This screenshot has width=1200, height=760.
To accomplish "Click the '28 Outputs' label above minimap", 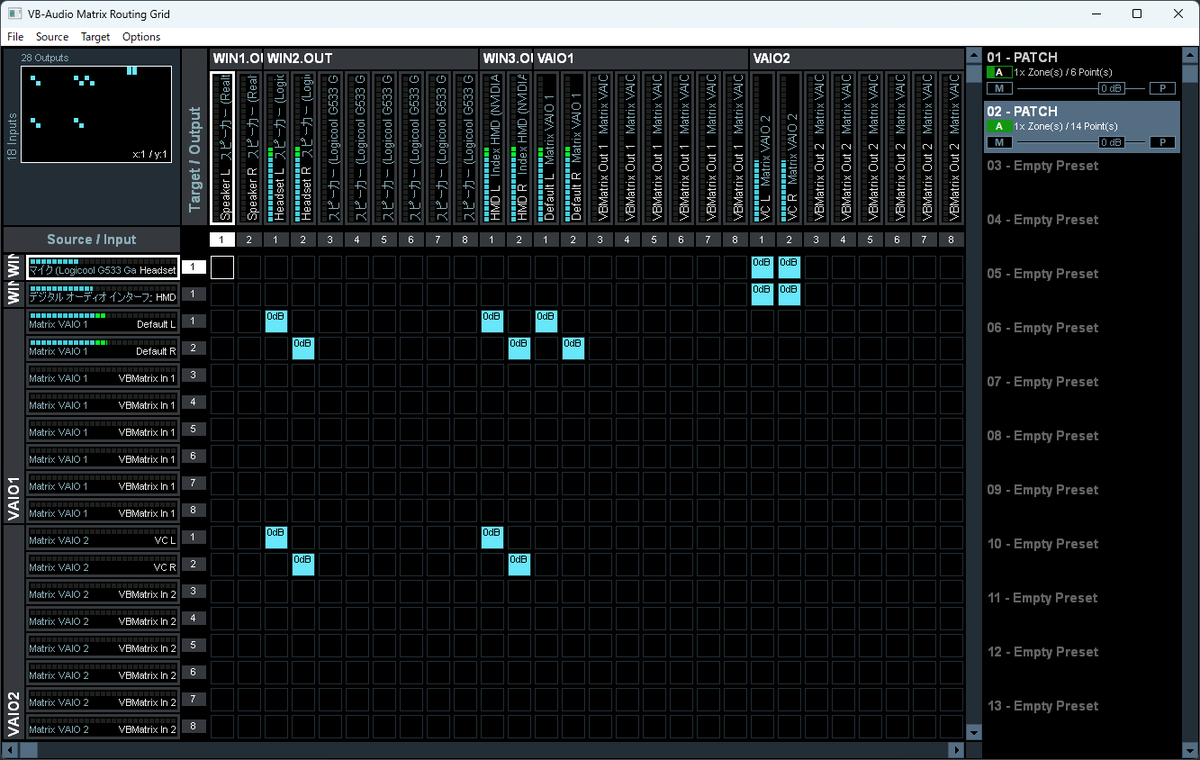I will click(45, 58).
